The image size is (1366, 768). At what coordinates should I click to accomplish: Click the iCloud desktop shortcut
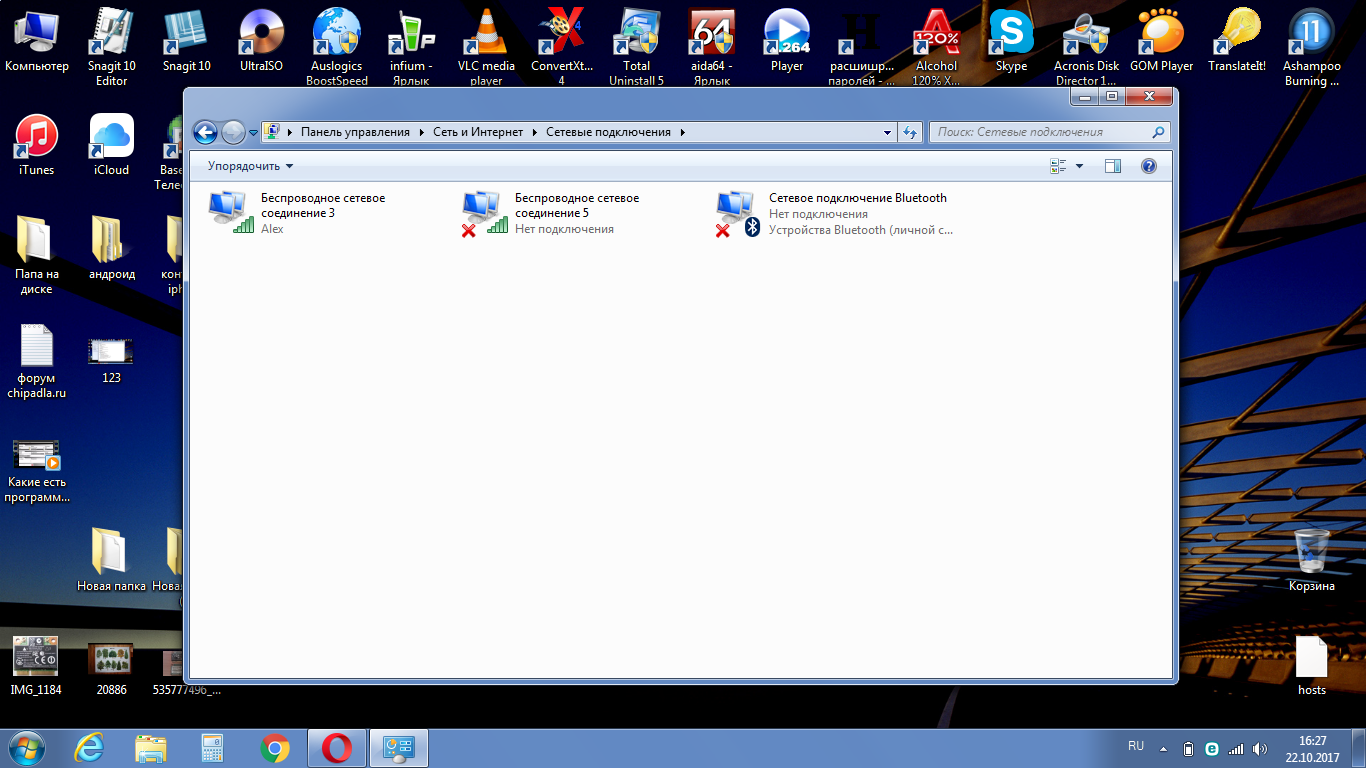(112, 144)
